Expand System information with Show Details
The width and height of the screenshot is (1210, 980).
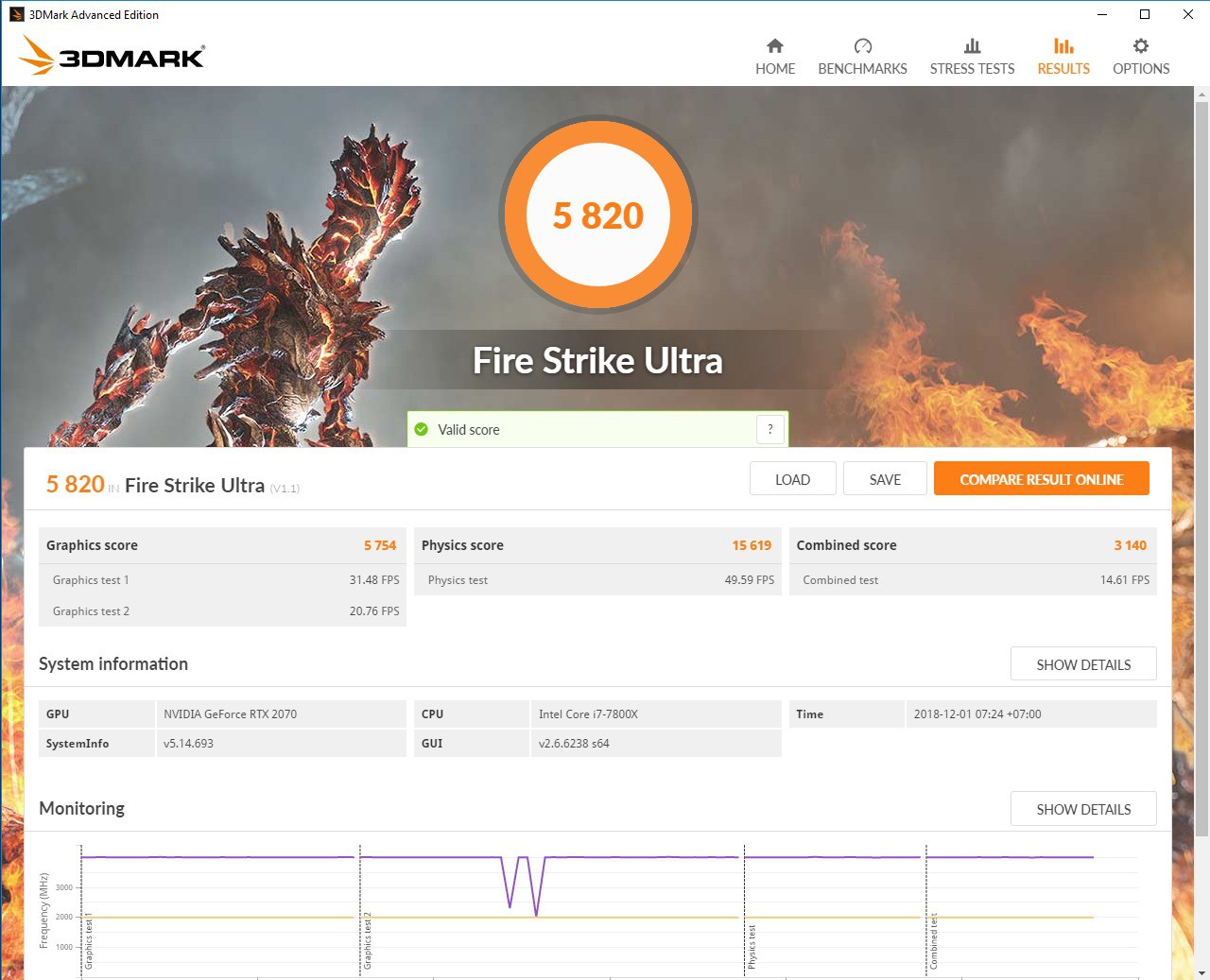(1083, 664)
